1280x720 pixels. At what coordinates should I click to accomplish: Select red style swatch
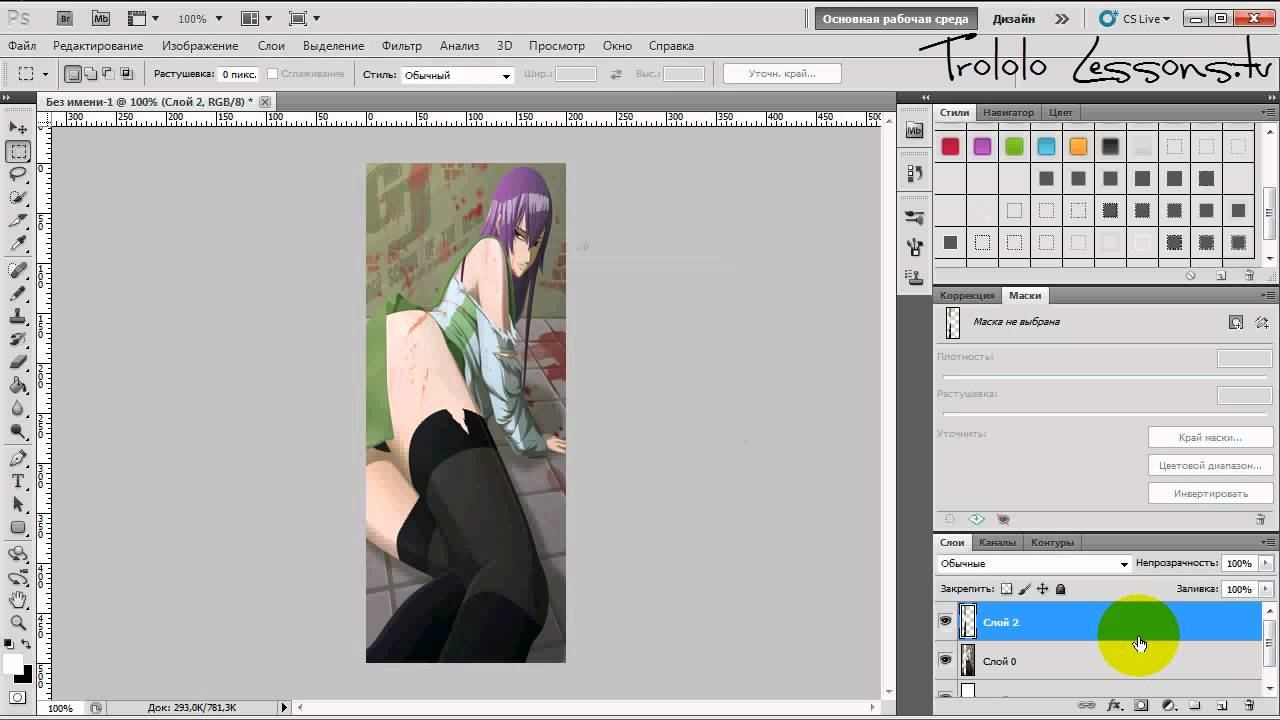point(950,147)
